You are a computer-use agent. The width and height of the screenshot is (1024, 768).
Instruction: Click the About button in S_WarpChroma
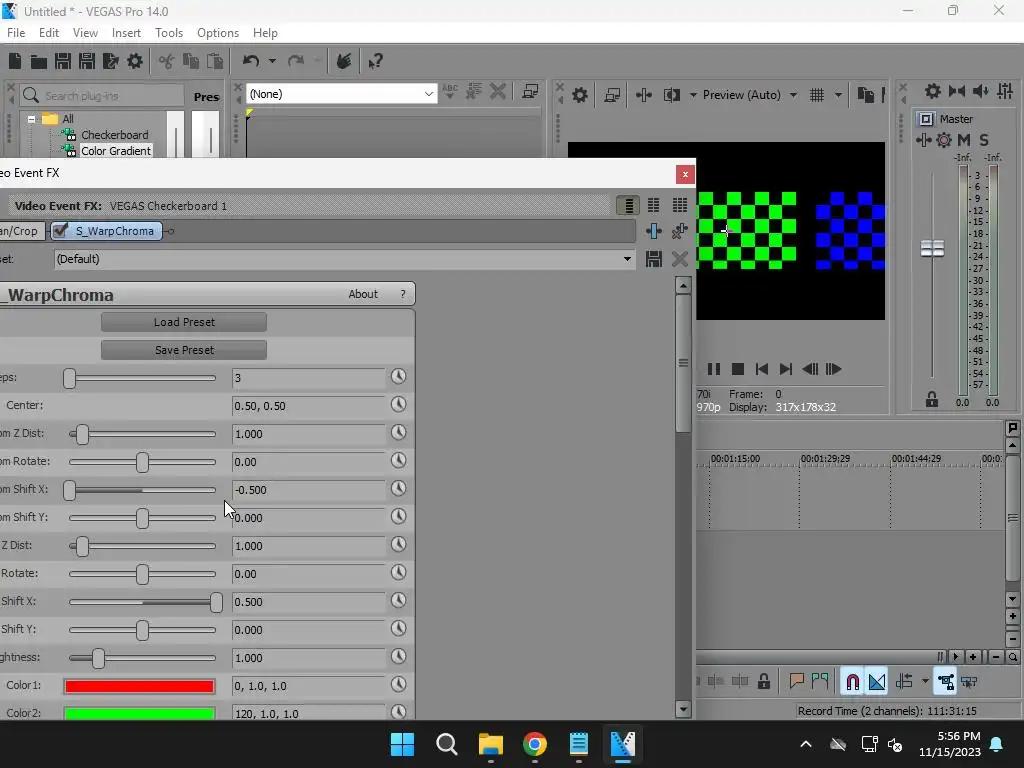363,294
